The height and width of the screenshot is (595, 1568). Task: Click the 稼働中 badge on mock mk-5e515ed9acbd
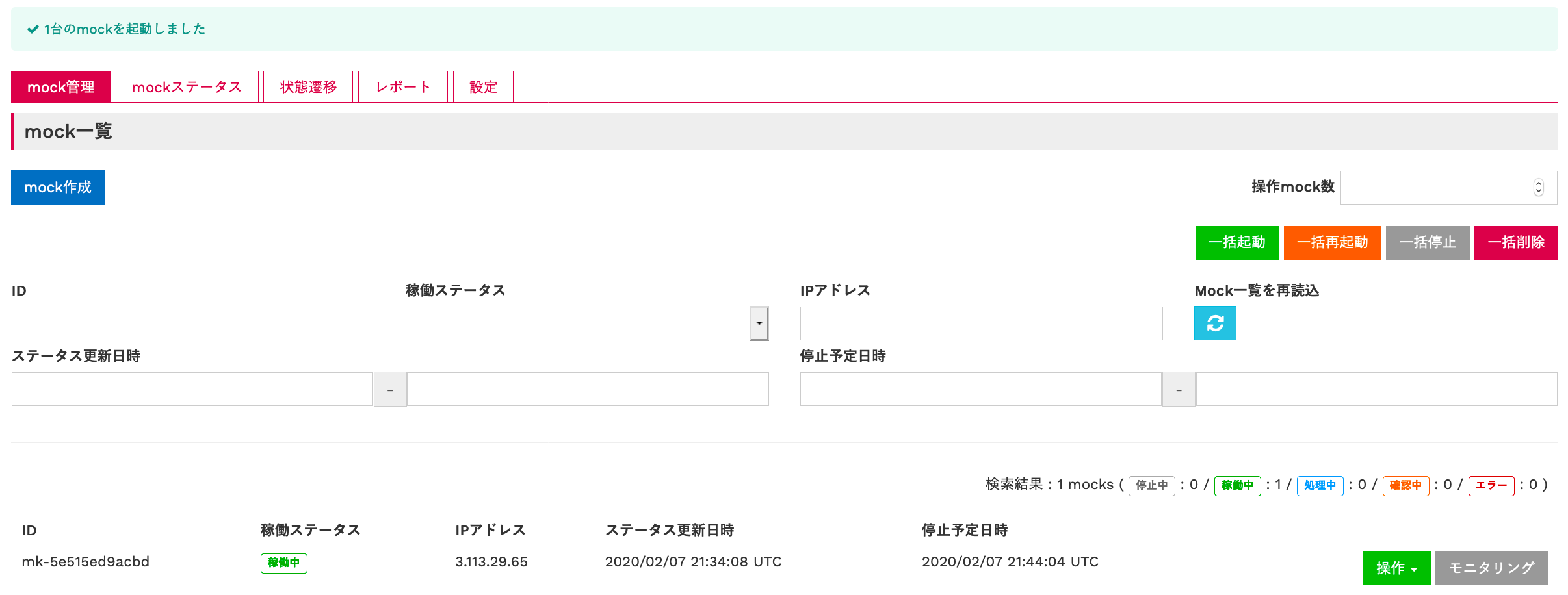click(x=283, y=563)
